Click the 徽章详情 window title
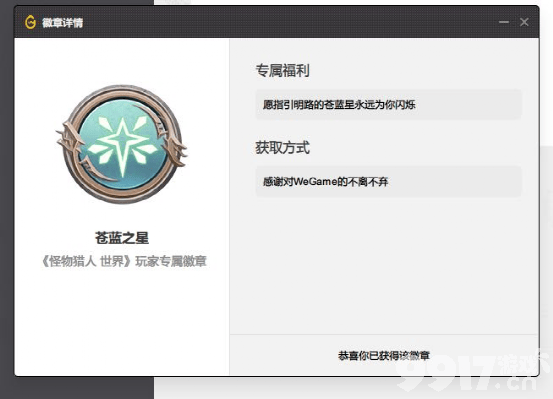This screenshot has width=553, height=399. click(x=62, y=23)
